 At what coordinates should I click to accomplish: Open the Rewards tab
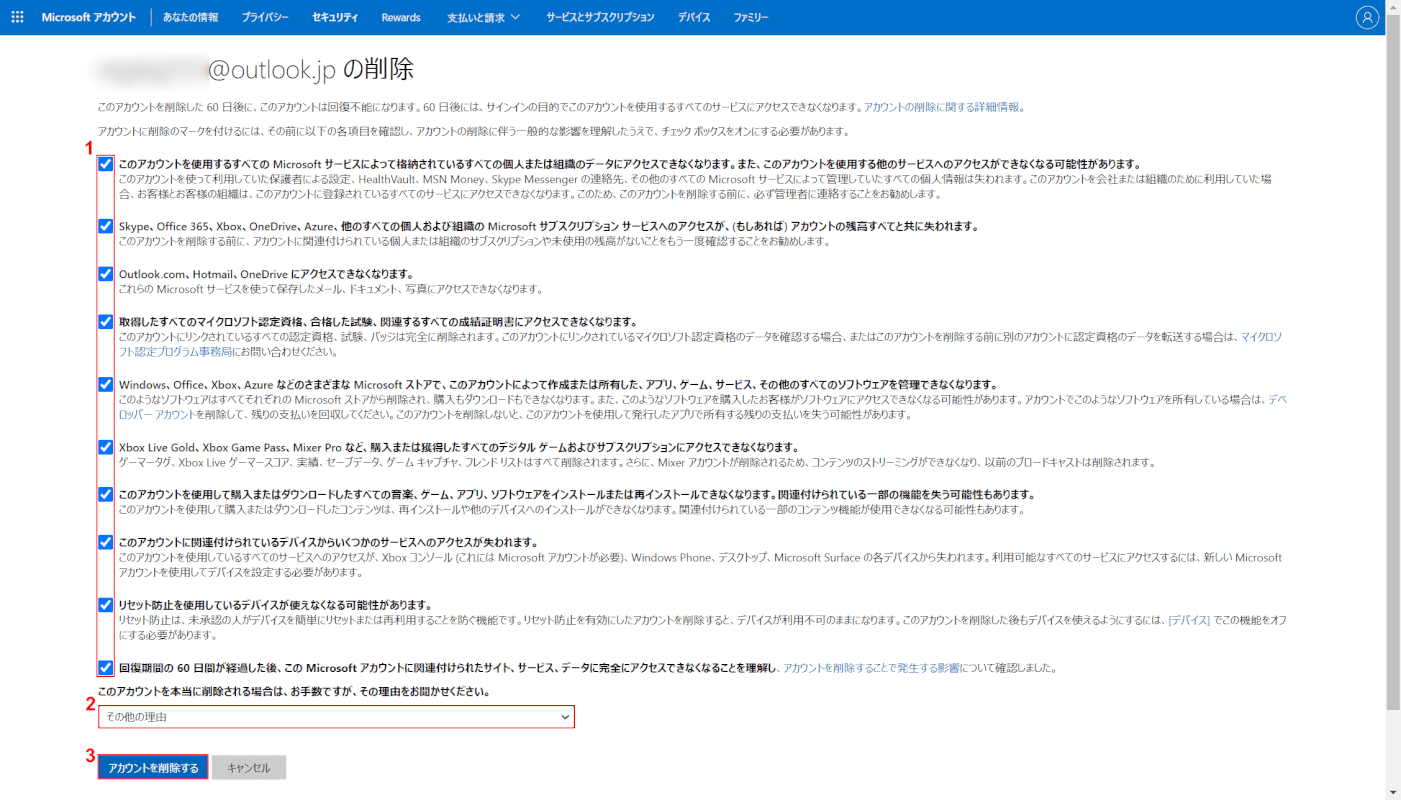pyautogui.click(x=401, y=17)
